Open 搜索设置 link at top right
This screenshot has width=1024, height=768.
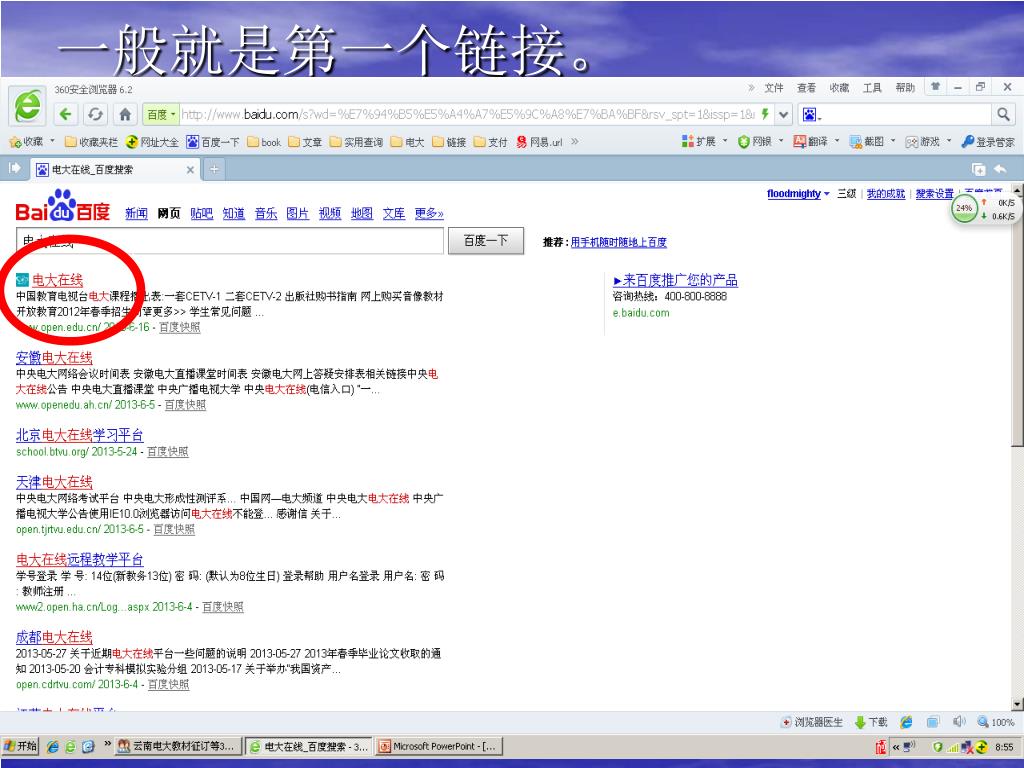(935, 193)
